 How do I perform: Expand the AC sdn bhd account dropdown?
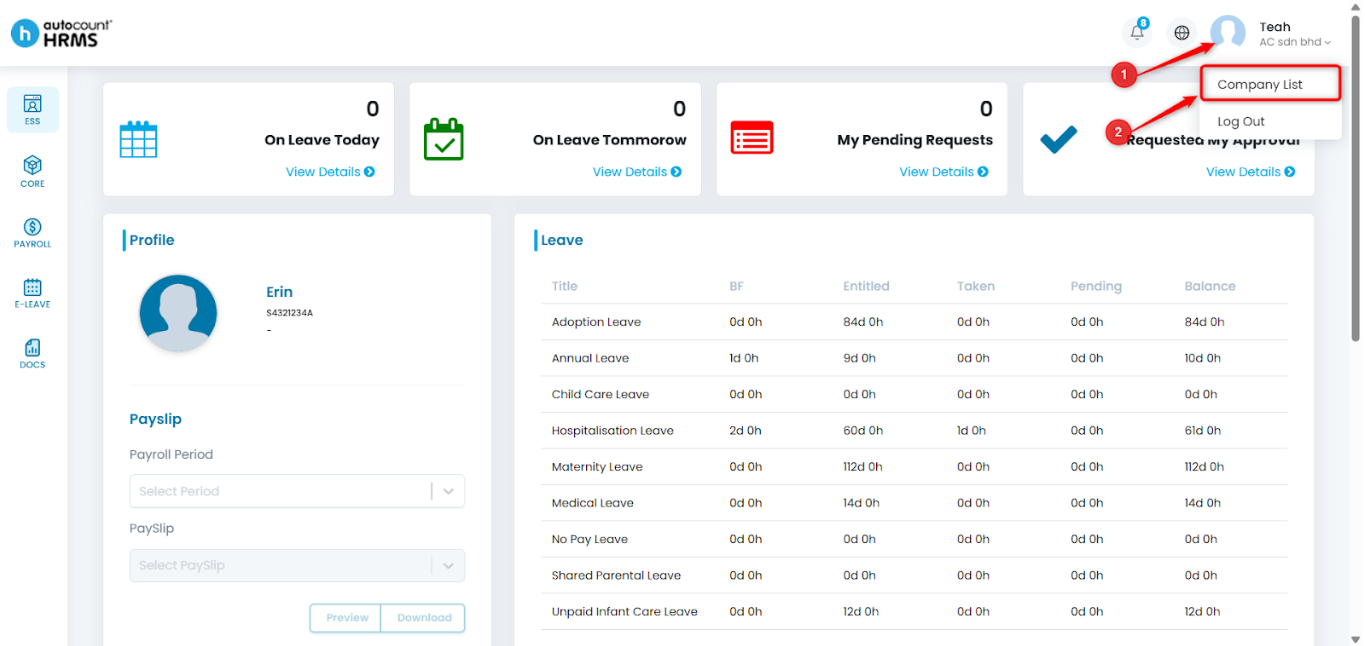point(1295,42)
